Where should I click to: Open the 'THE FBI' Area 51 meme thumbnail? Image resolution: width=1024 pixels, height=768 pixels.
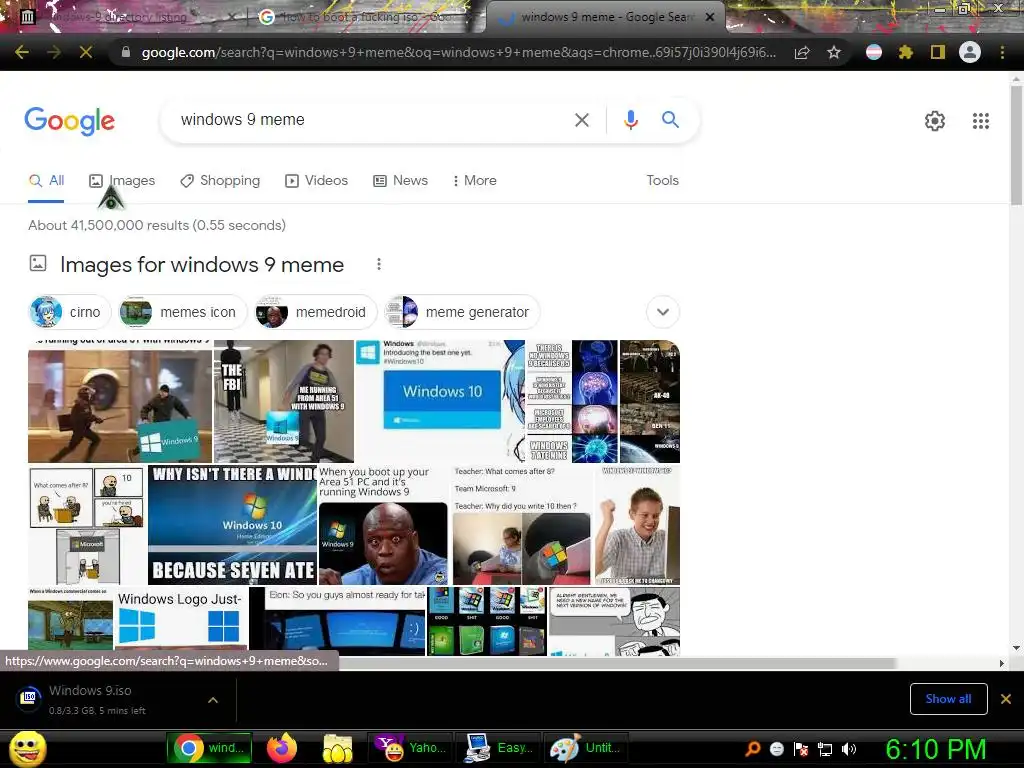pyautogui.click(x=283, y=401)
